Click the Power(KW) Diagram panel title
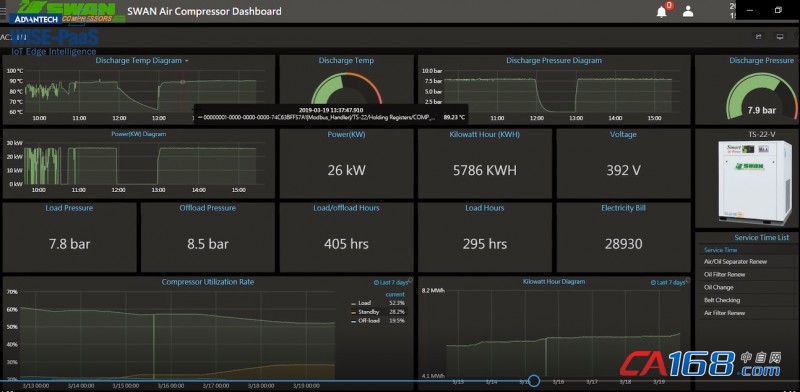Image resolution: width=800 pixels, height=392 pixels. tap(138, 134)
